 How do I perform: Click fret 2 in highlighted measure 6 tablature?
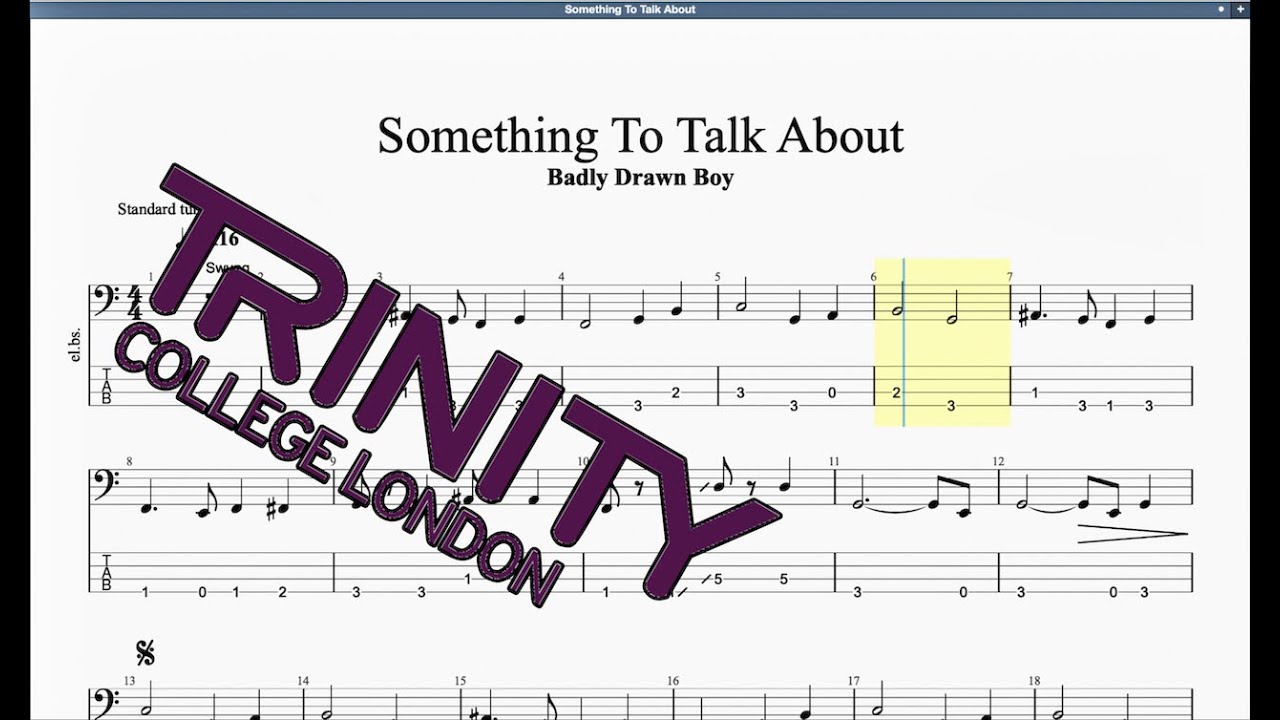[896, 393]
